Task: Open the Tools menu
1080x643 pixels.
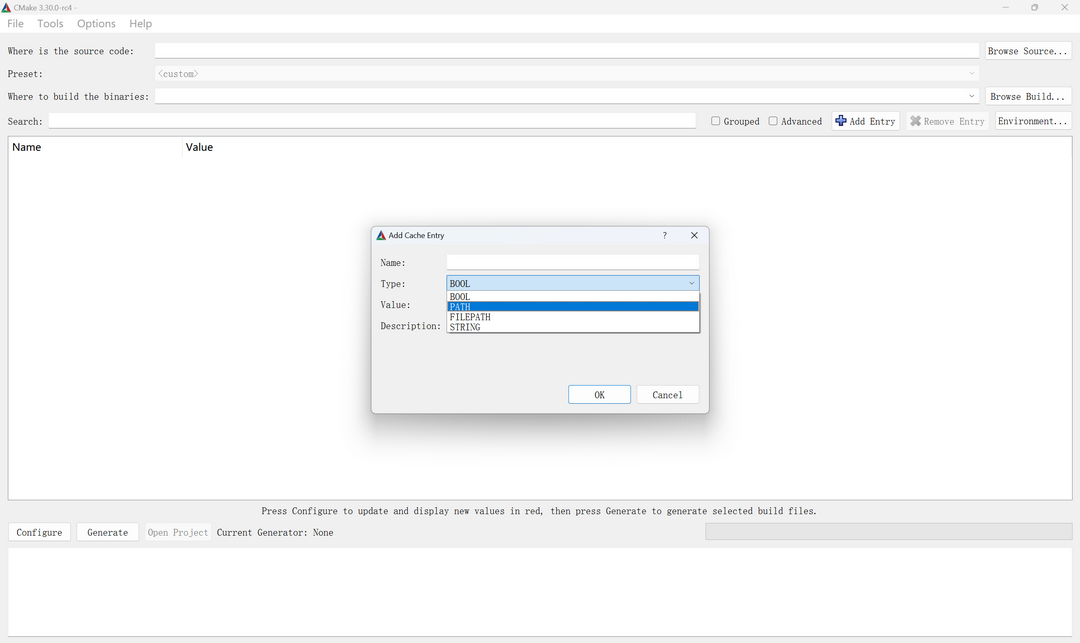Action: (x=50, y=23)
